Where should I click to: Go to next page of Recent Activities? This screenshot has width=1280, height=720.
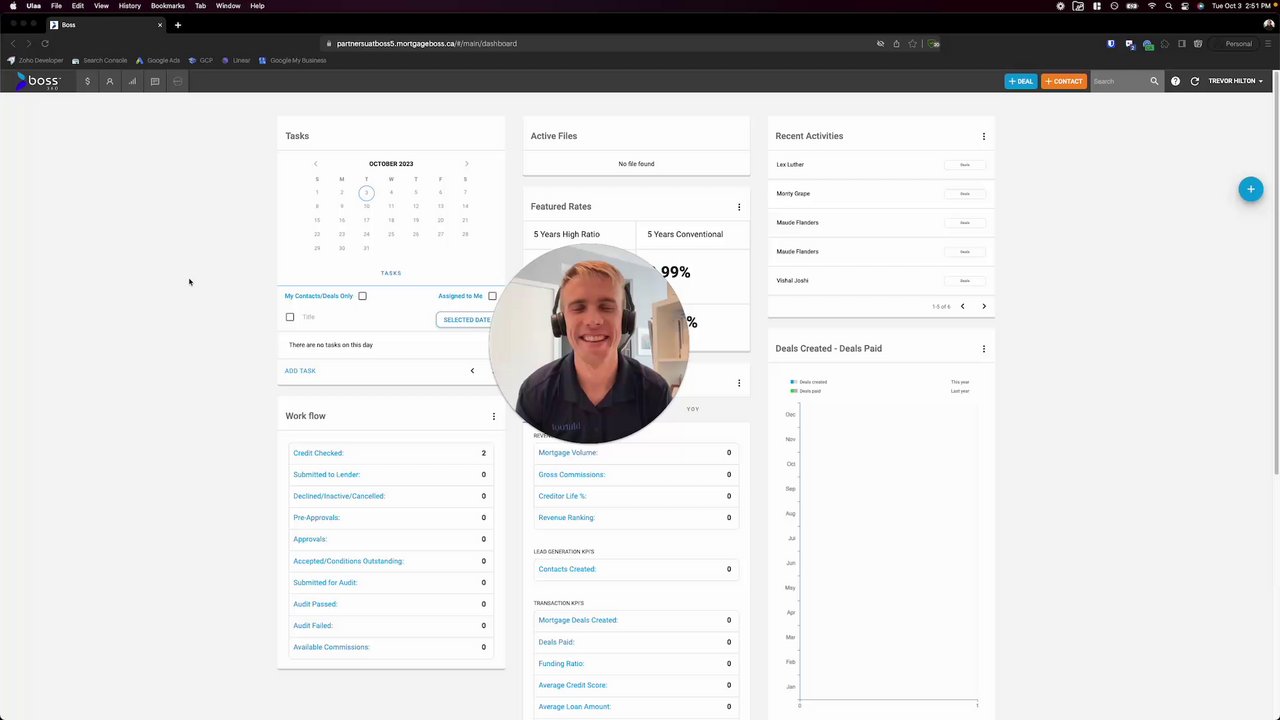tap(984, 307)
